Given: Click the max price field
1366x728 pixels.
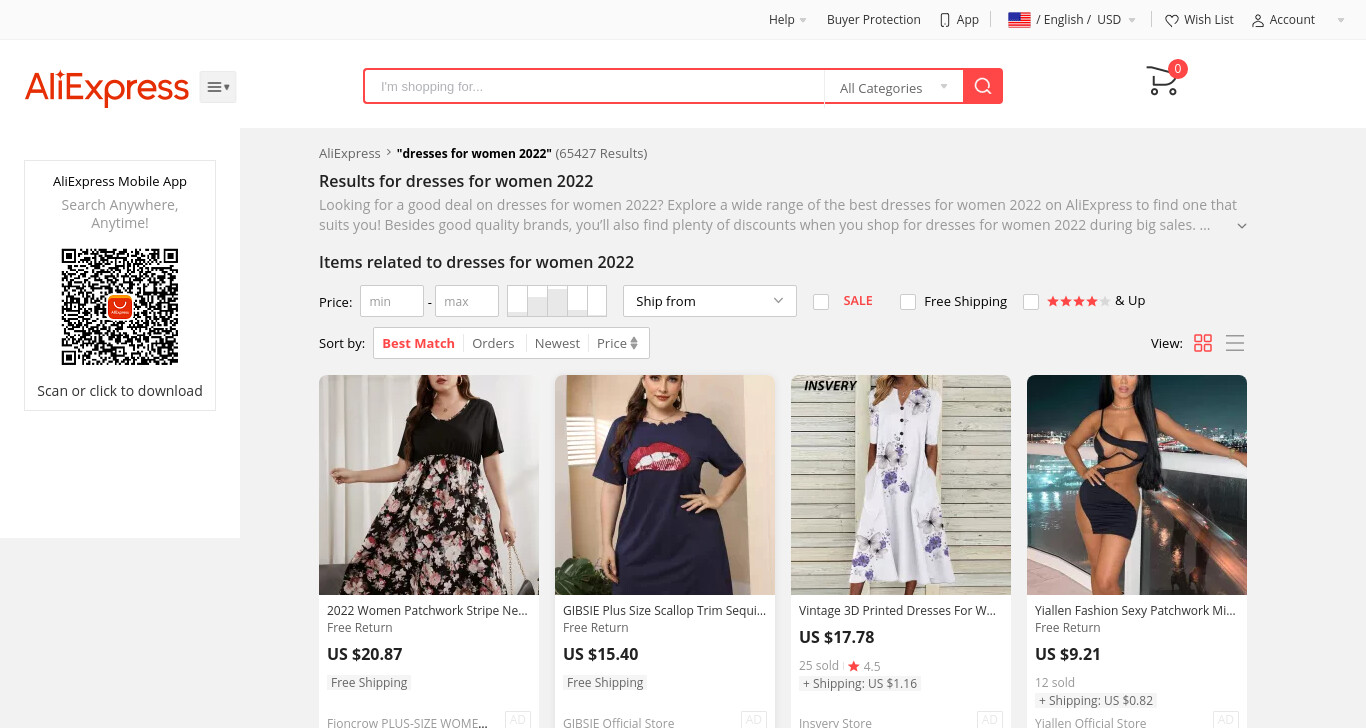Looking at the screenshot, I should pyautogui.click(x=467, y=301).
